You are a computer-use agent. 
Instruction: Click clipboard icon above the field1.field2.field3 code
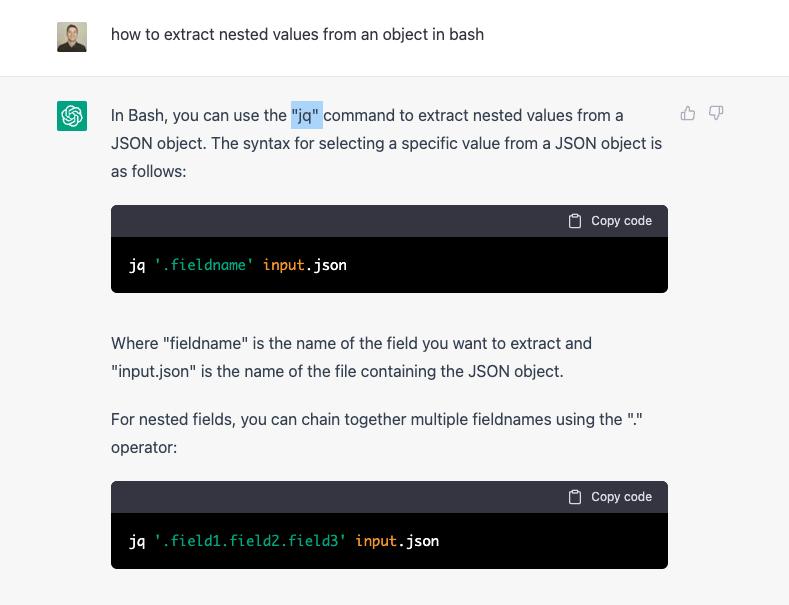pos(575,497)
